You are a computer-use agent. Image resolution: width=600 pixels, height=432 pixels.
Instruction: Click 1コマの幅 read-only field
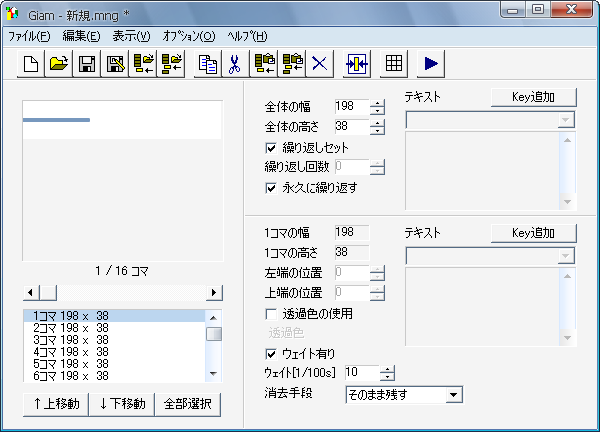tap(352, 233)
